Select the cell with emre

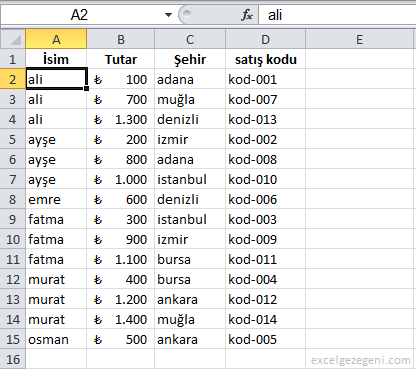click(56, 199)
